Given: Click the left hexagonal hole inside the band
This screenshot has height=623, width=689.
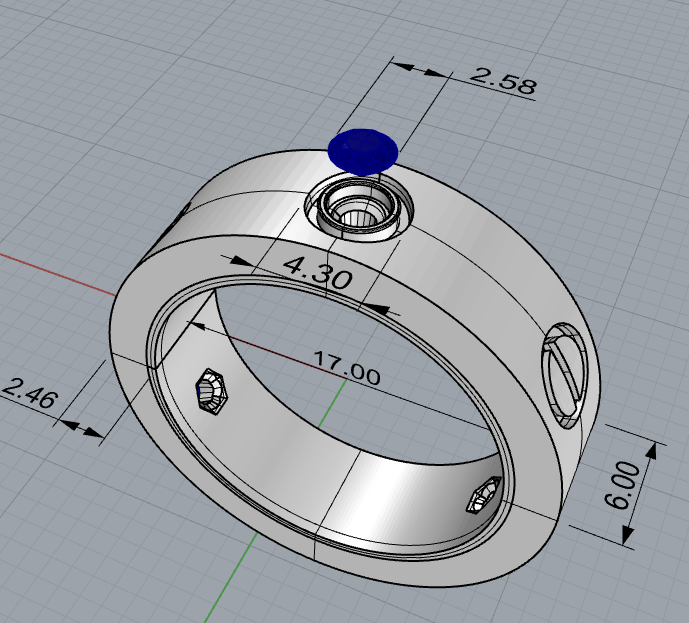Looking at the screenshot, I should coord(211,391).
